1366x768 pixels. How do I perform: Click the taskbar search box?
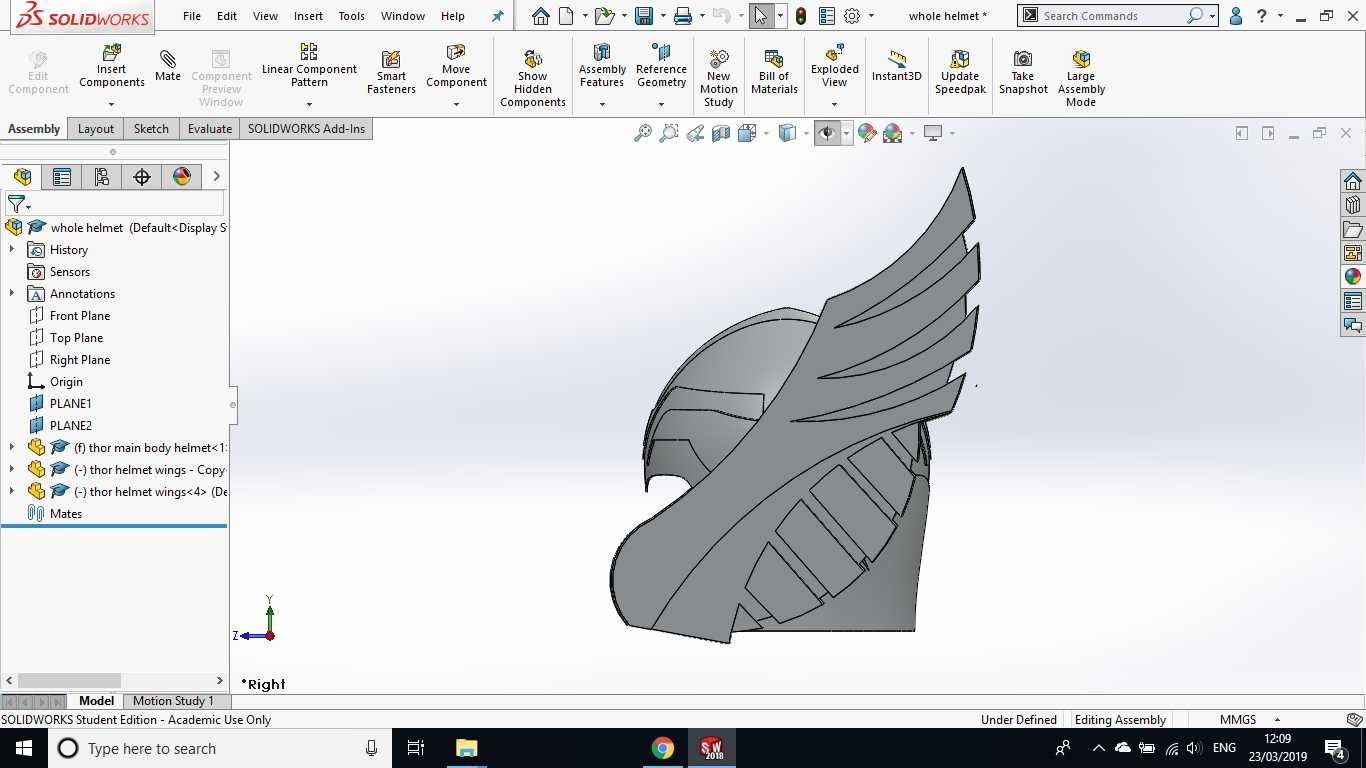point(220,748)
